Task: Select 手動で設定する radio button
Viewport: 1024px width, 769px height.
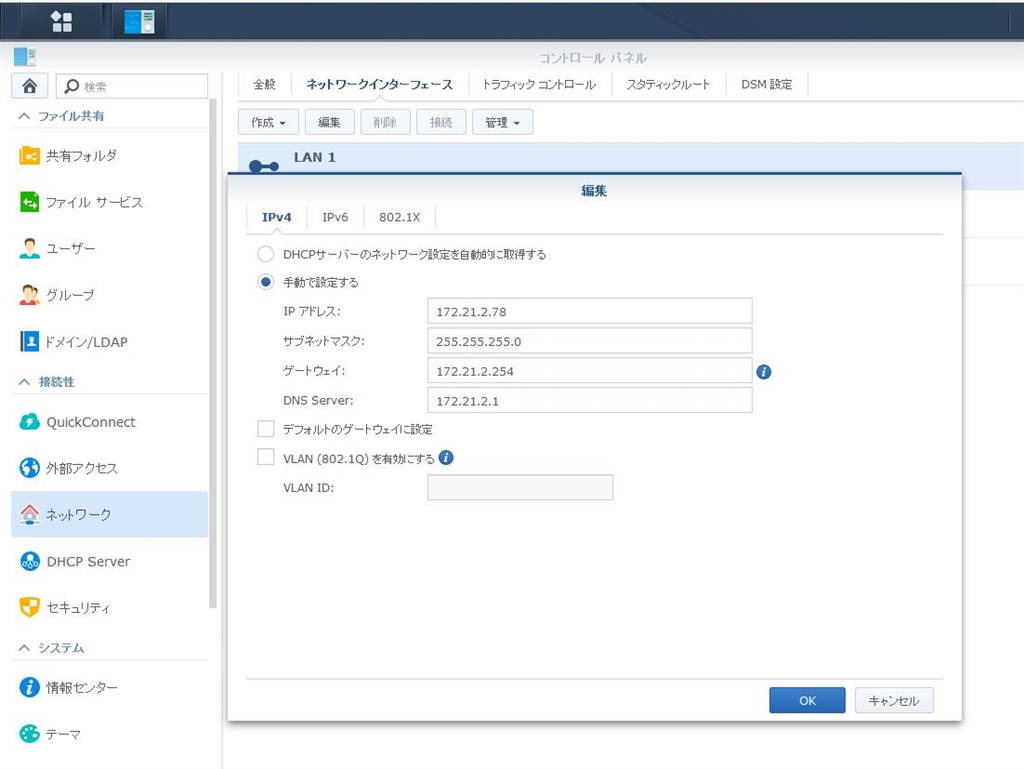Action: coord(266,282)
